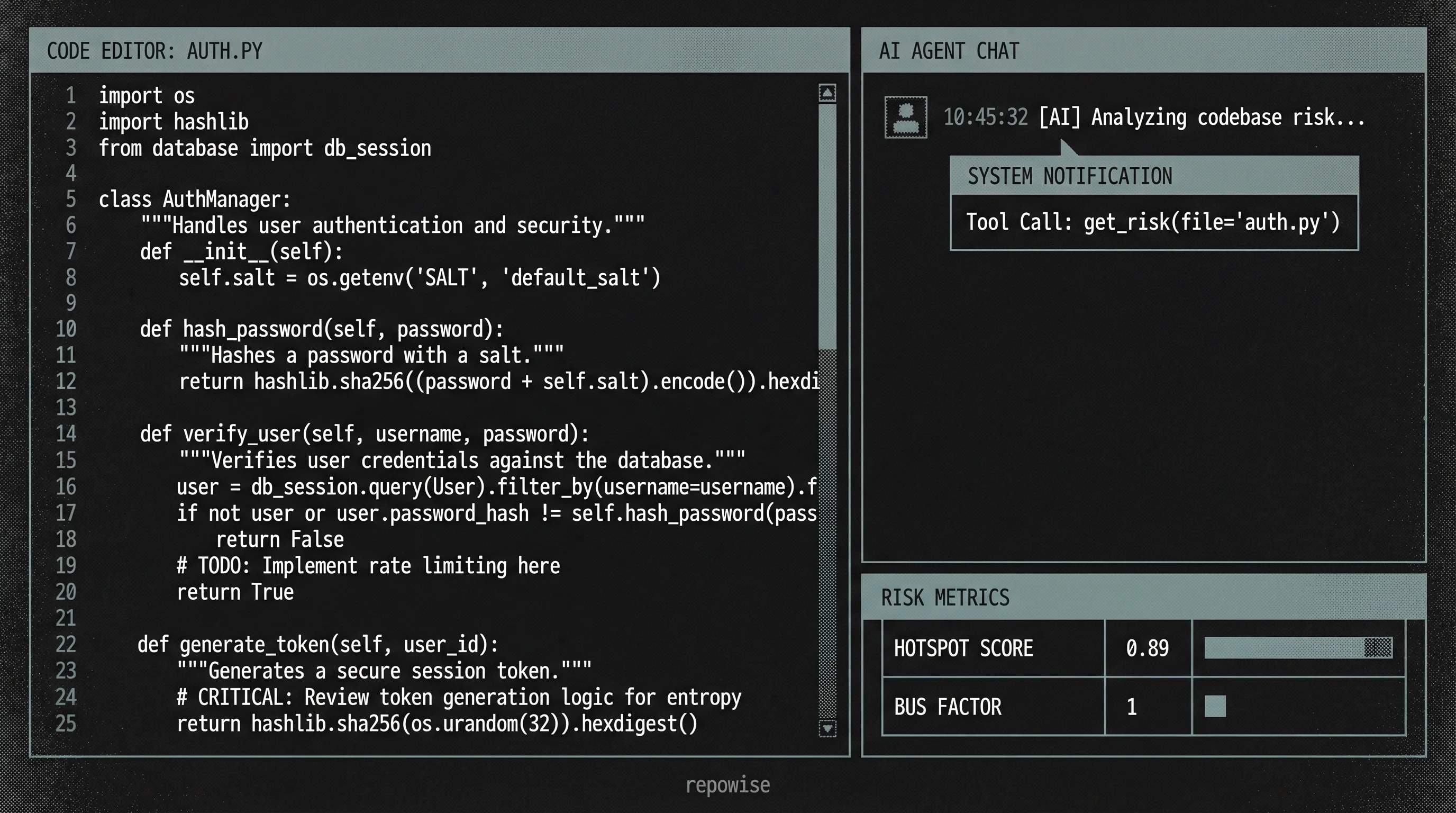Open the RISK METRICS panel header
The height and width of the screenshot is (813, 1456).
tap(945, 598)
